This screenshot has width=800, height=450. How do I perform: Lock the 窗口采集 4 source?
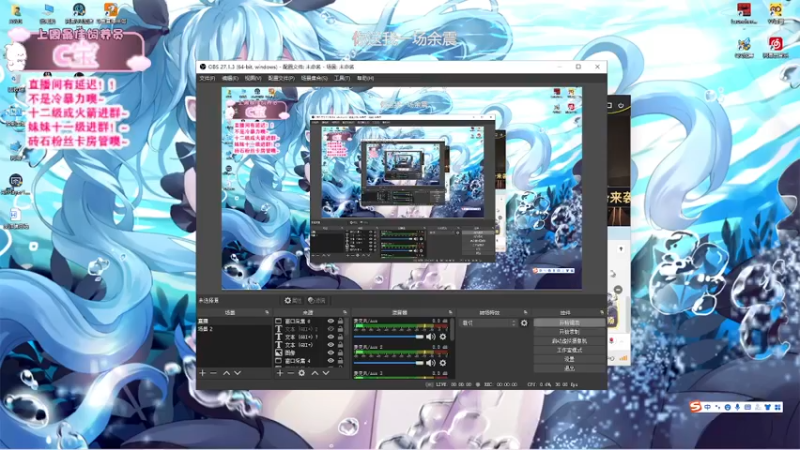[x=340, y=361]
